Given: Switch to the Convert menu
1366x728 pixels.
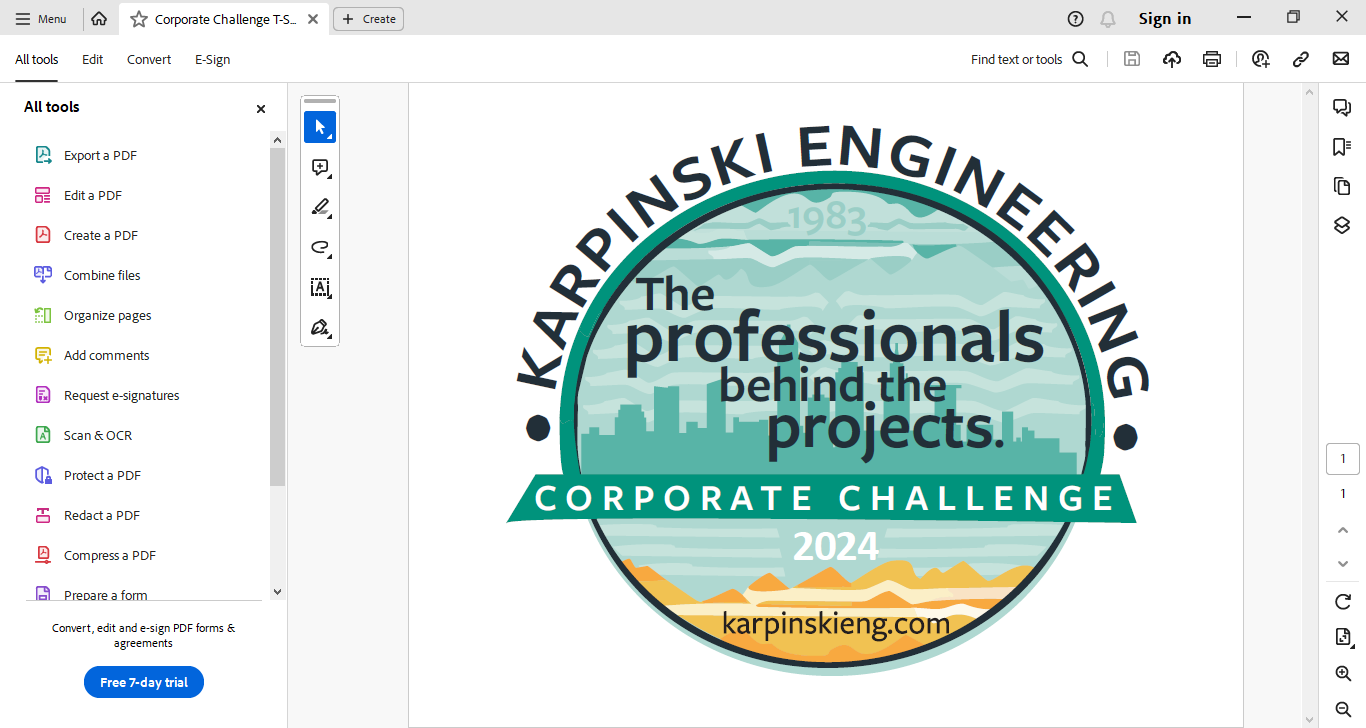Looking at the screenshot, I should [x=148, y=59].
